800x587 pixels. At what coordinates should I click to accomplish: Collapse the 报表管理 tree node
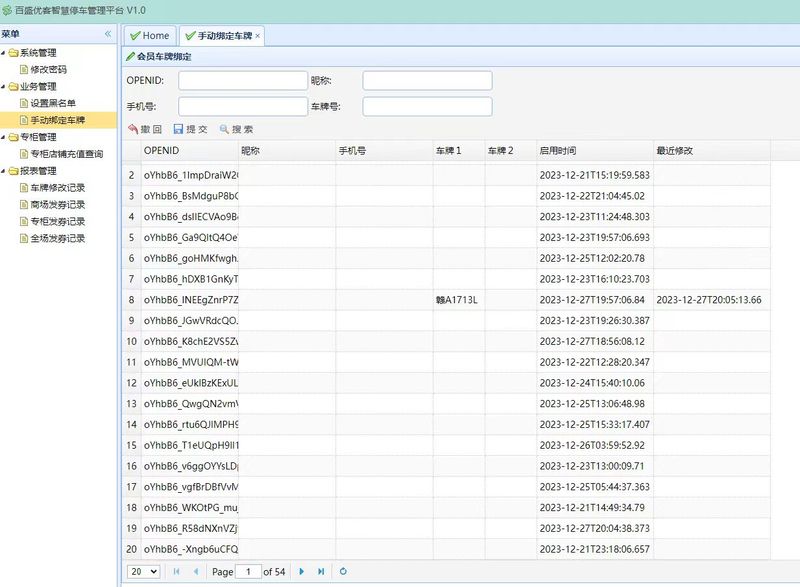pyautogui.click(x=4, y=171)
